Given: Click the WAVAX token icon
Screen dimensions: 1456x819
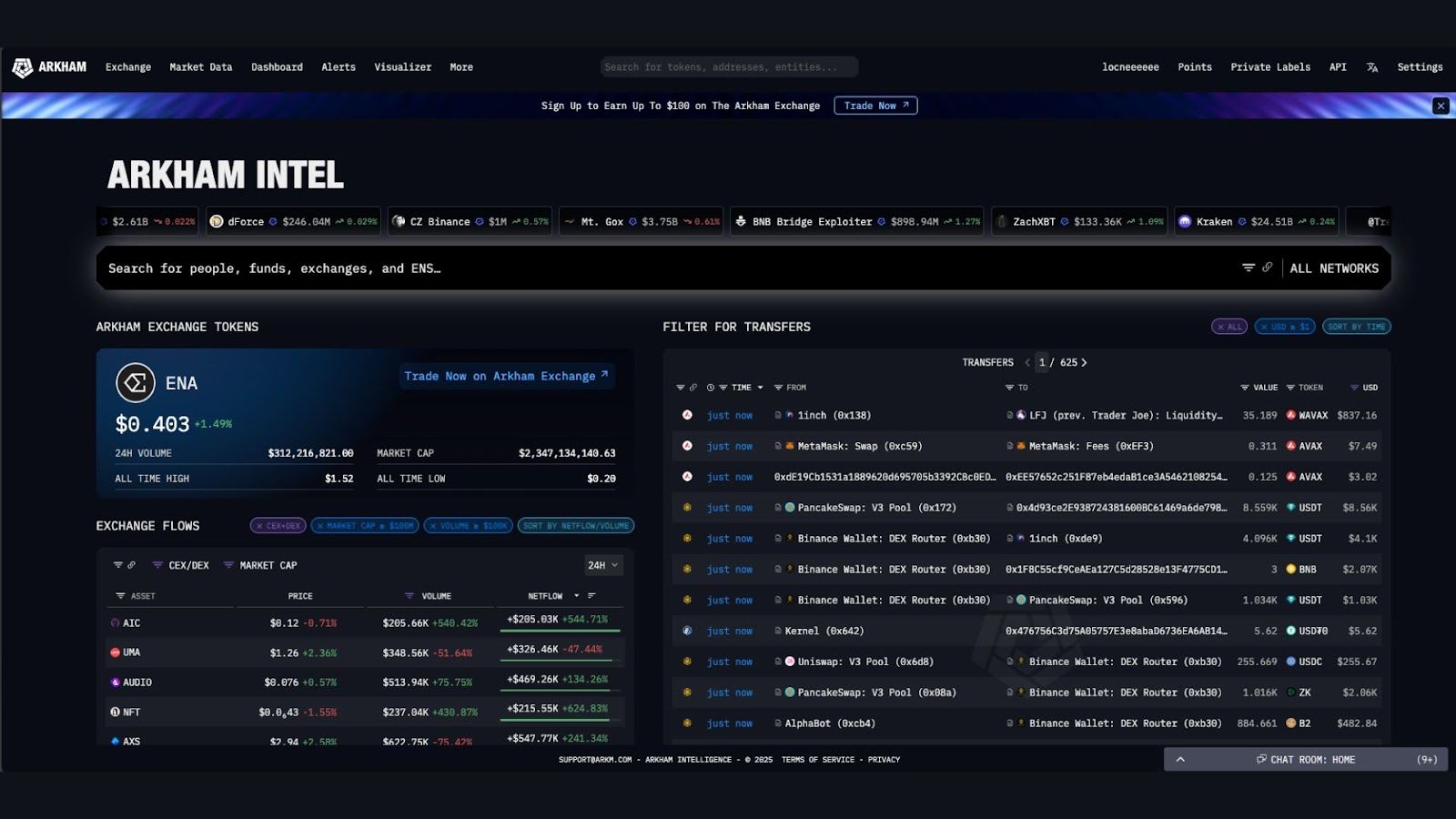Looking at the screenshot, I should (1290, 415).
